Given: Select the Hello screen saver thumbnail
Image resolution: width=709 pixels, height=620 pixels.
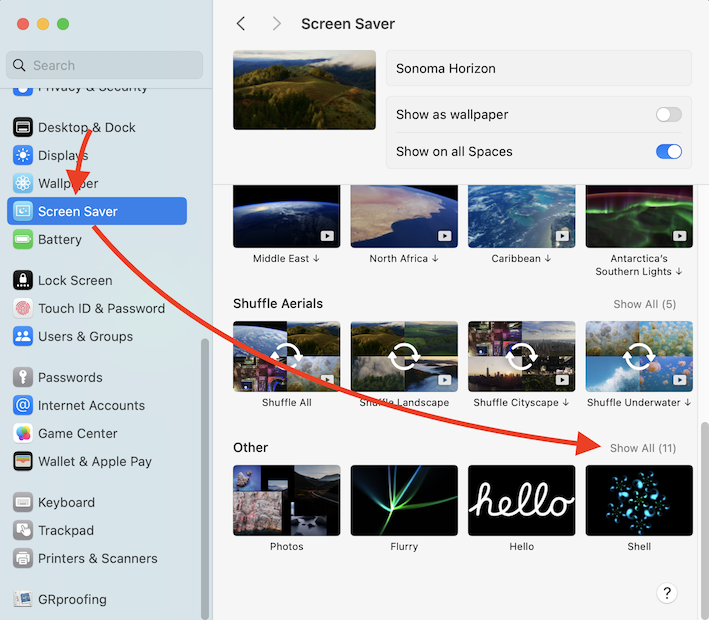Looking at the screenshot, I should click(x=522, y=500).
